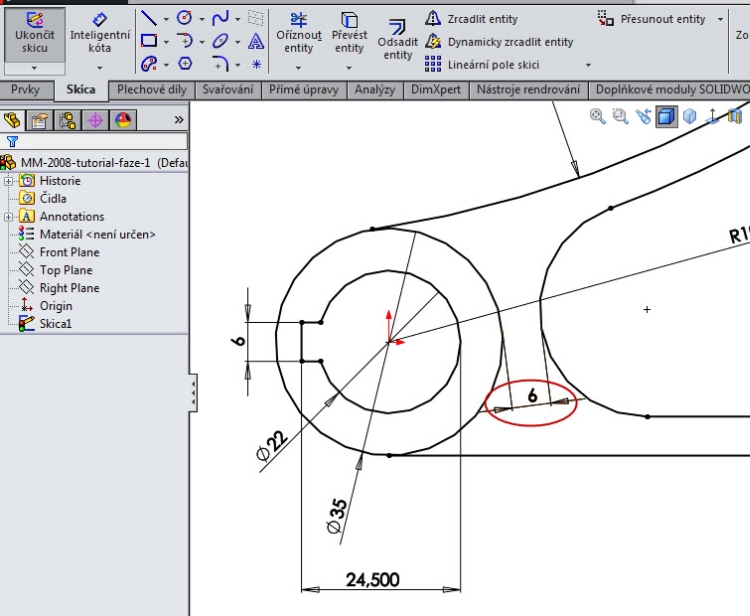Select the Polygon sketch tool
Image resolution: width=750 pixels, height=616 pixels.
185,63
